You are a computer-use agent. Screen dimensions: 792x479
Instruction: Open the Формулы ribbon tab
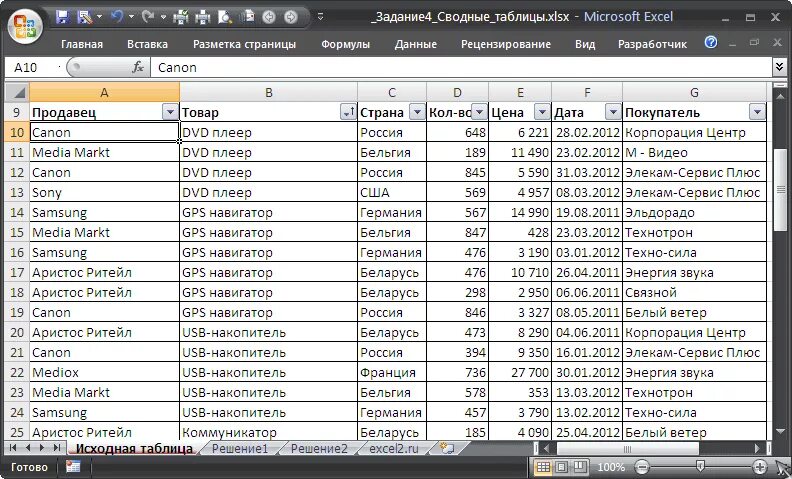coord(345,44)
